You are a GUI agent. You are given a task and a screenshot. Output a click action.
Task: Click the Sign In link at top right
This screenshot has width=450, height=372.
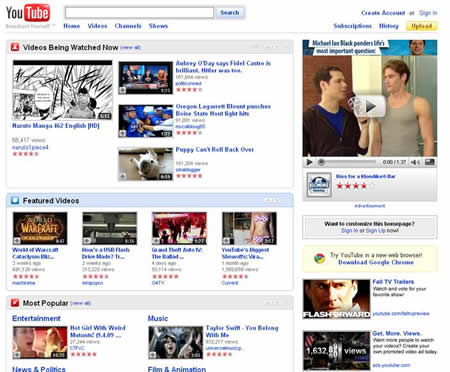click(x=428, y=13)
